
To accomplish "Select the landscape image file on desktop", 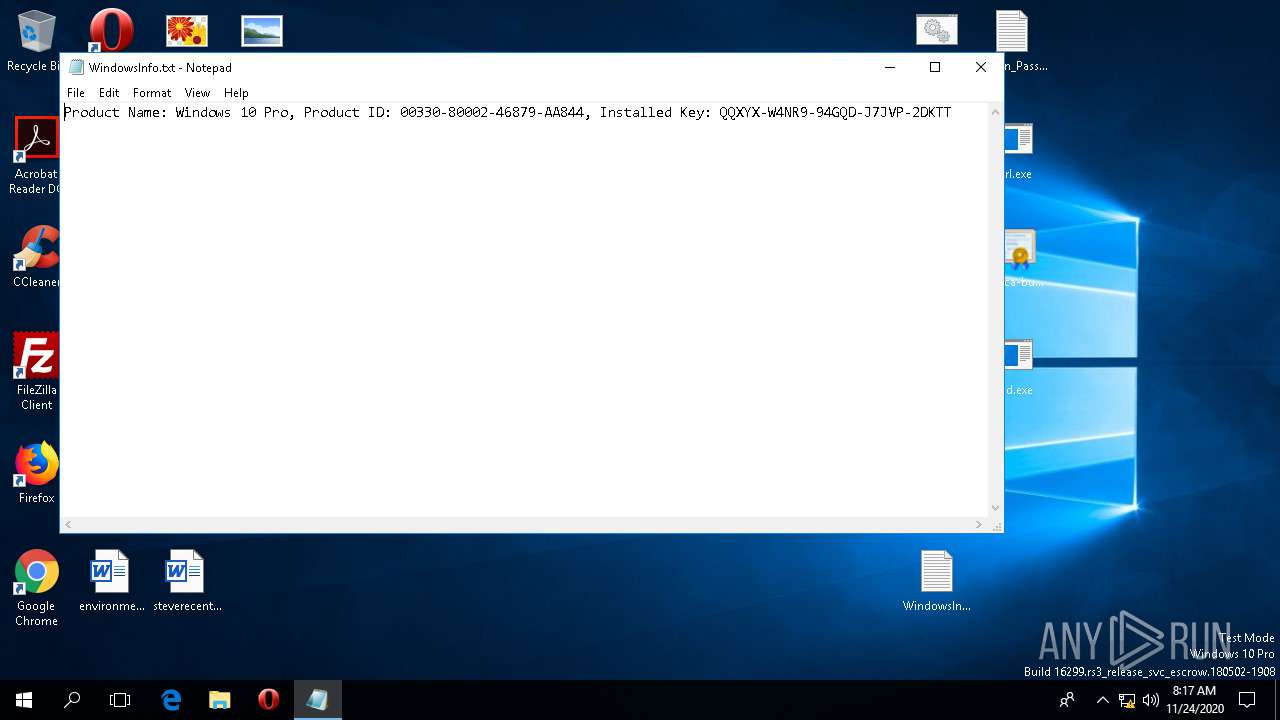I will click(x=262, y=30).
